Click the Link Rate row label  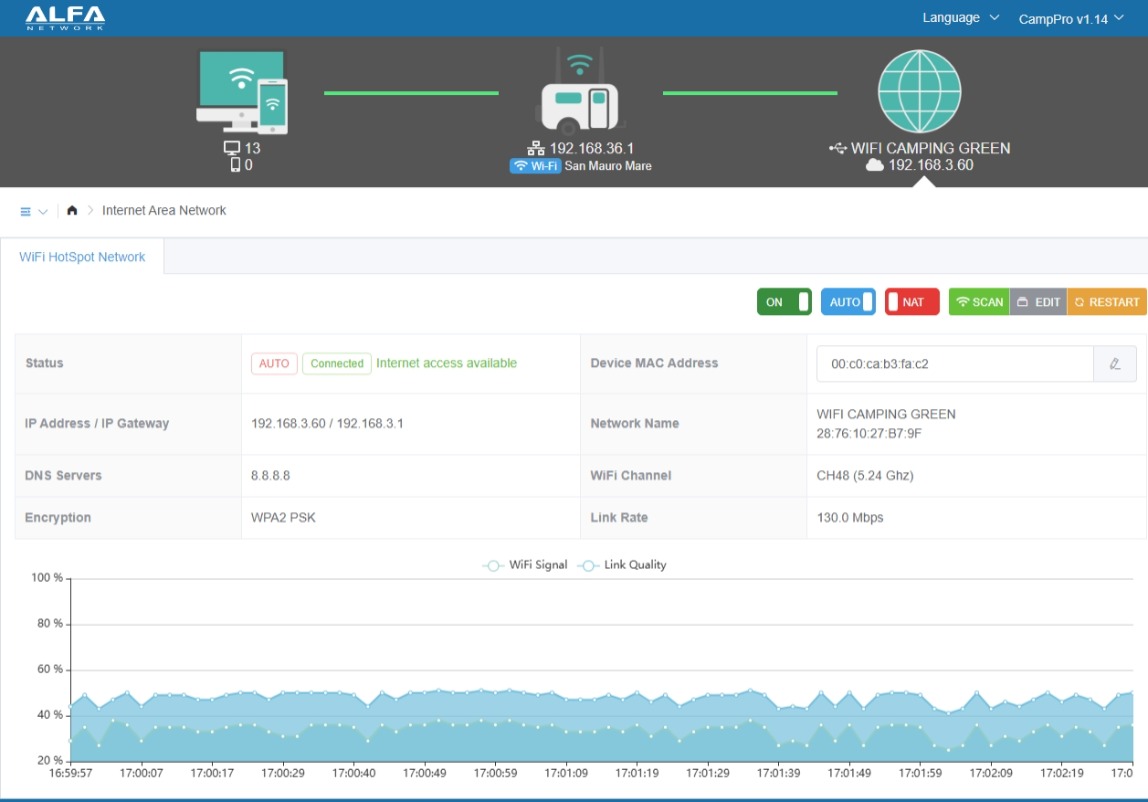(619, 518)
